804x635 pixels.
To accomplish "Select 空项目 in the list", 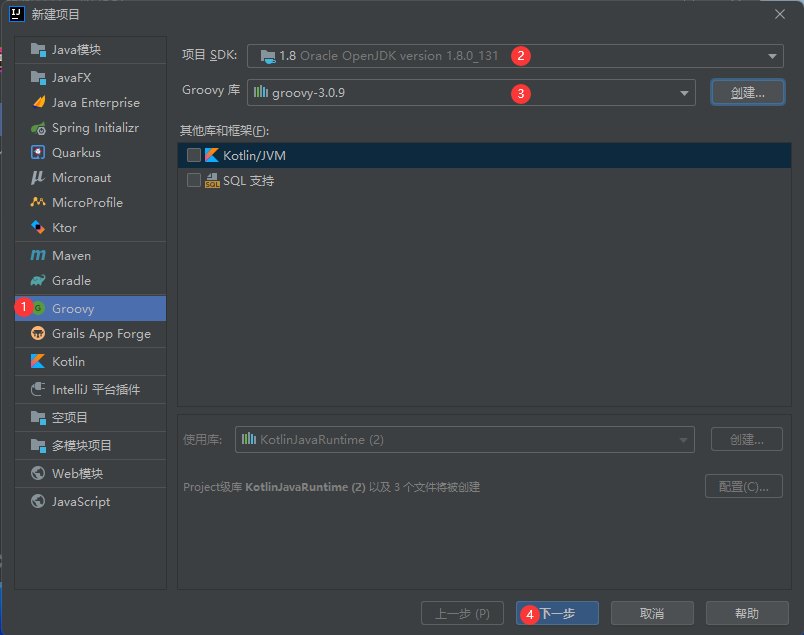I will (90, 418).
